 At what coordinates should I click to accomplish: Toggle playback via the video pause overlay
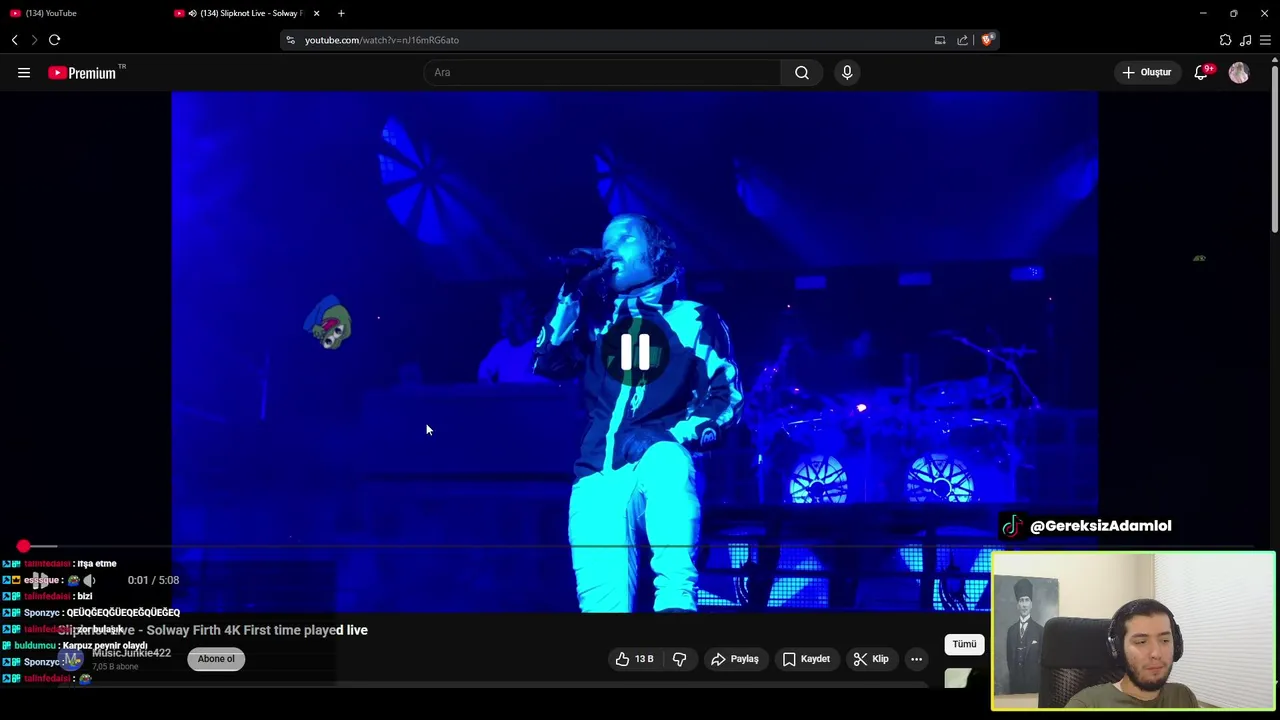click(x=635, y=352)
